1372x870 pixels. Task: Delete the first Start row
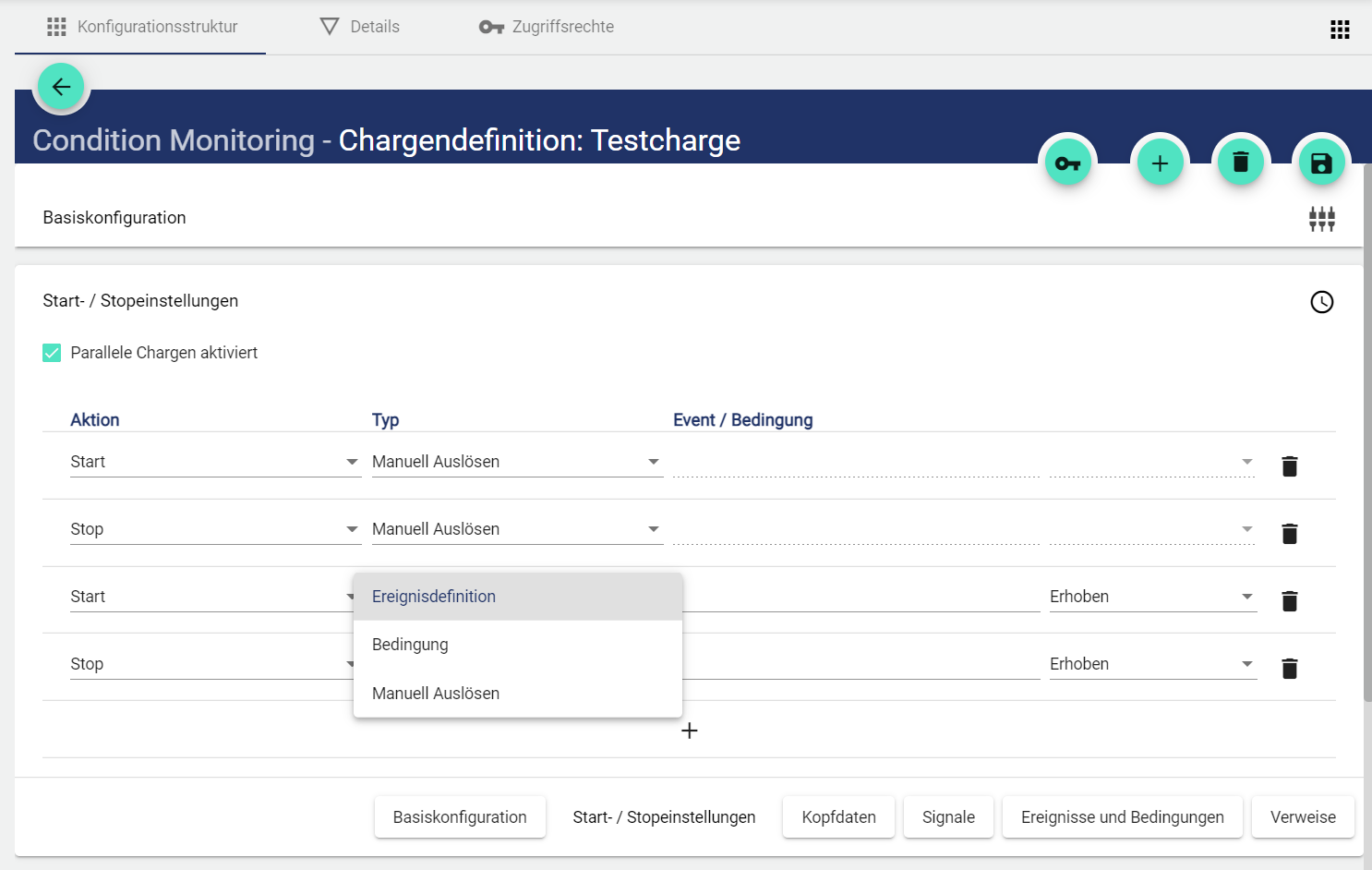pos(1289,466)
